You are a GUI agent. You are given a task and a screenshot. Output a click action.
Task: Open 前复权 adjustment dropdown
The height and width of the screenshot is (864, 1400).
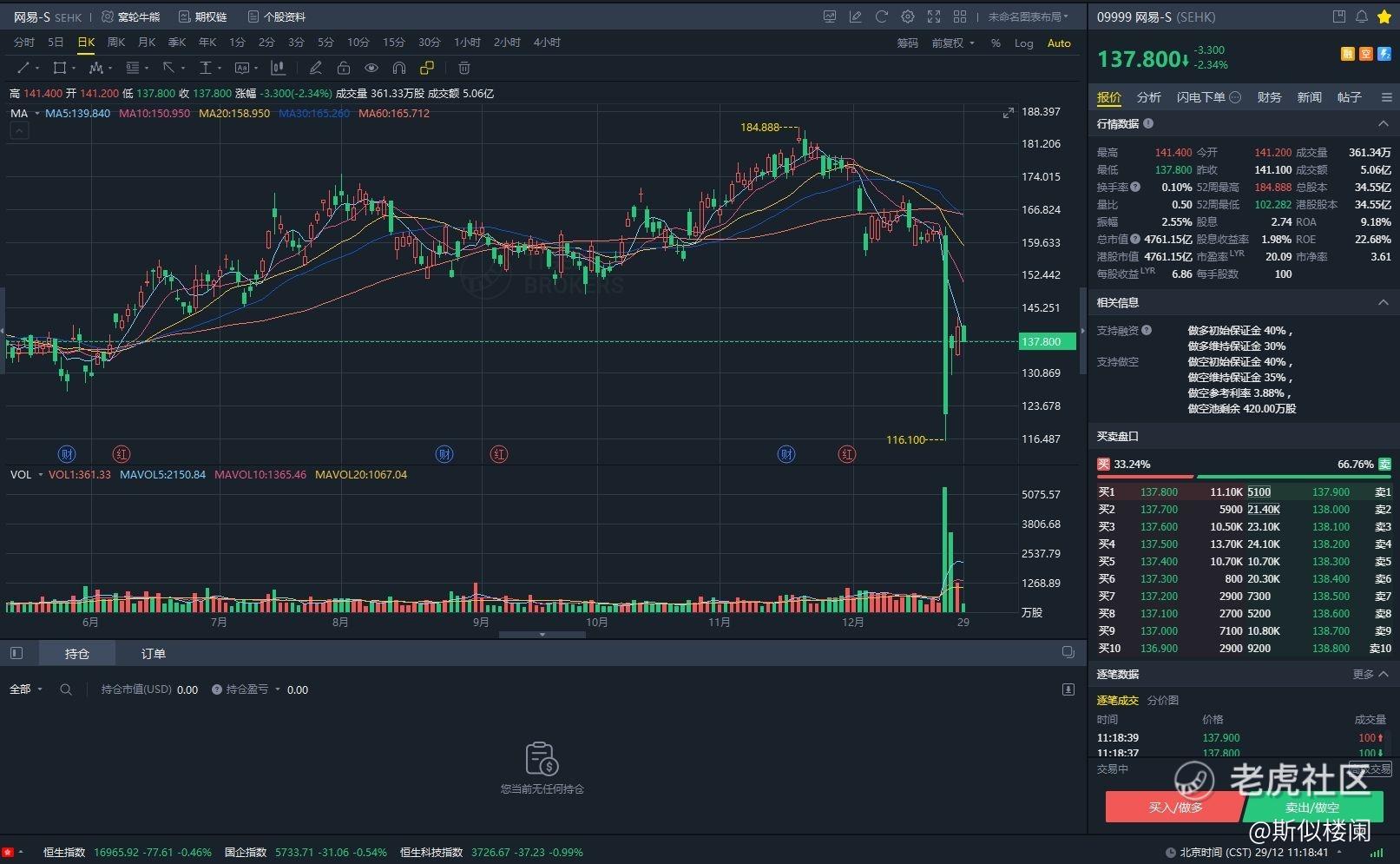(x=953, y=43)
